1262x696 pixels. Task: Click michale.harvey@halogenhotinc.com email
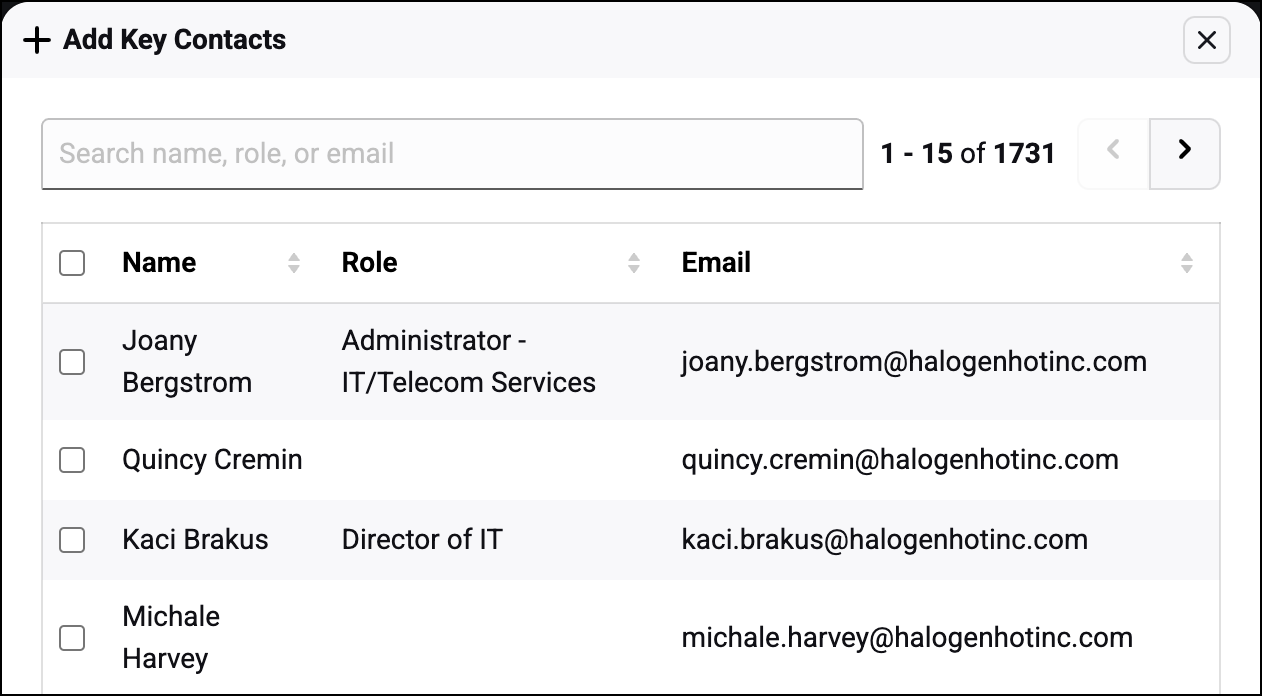point(907,638)
